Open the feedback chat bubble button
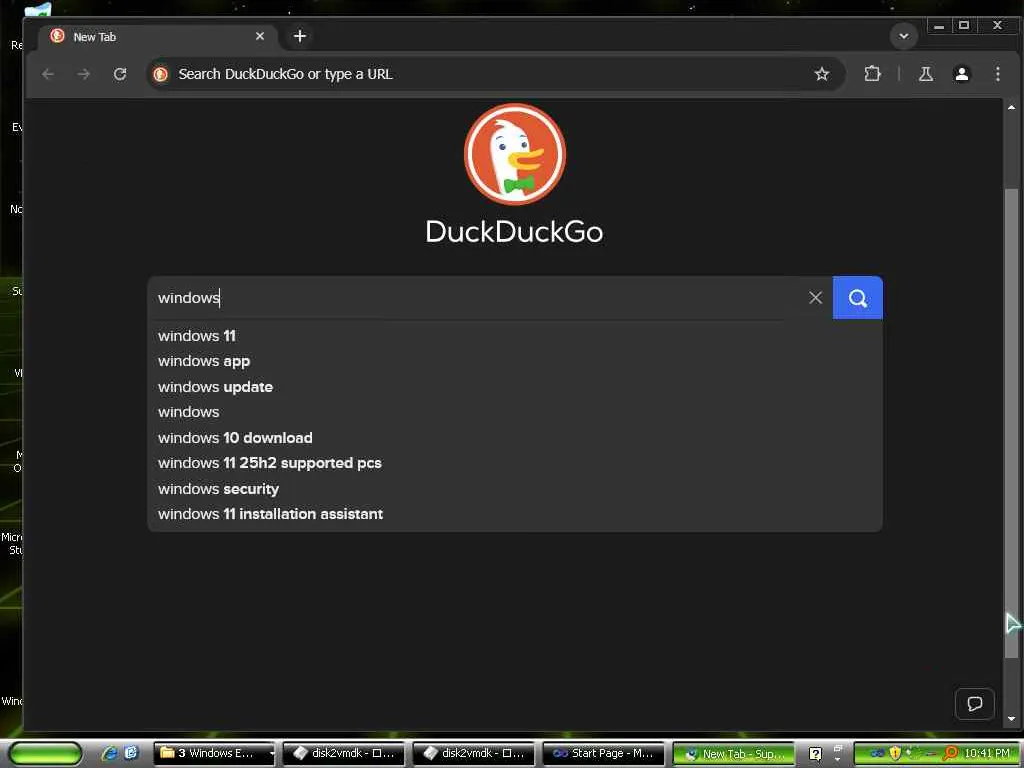The image size is (1024, 768). point(974,703)
